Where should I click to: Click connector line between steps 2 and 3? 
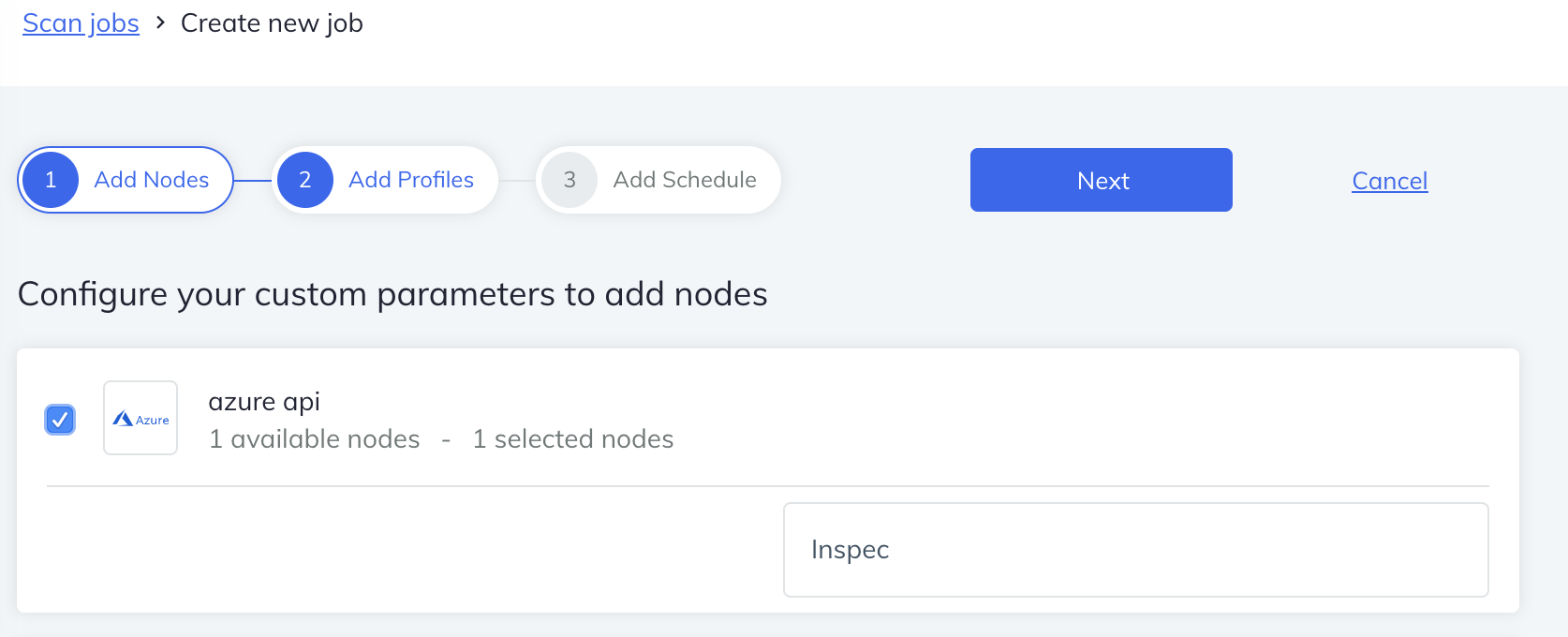[516, 180]
